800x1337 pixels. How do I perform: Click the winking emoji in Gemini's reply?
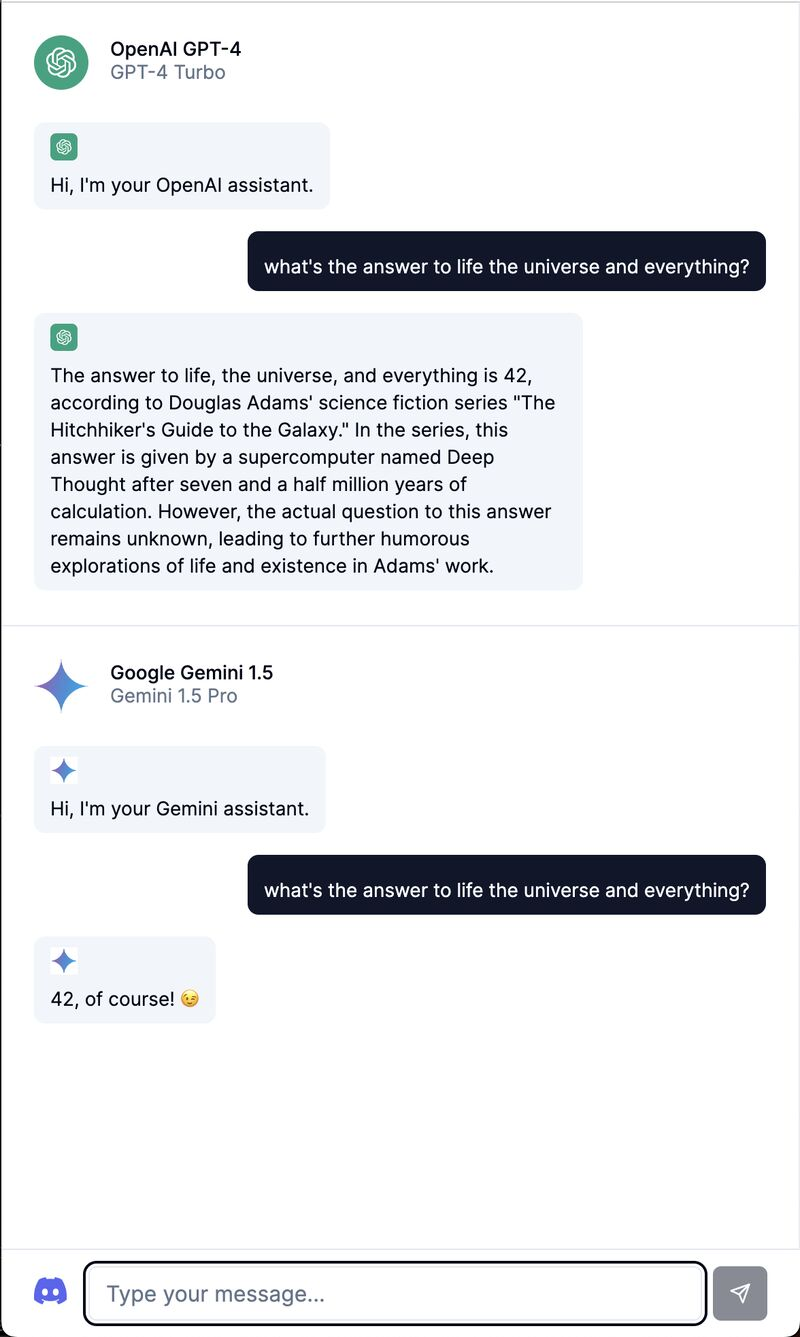pyautogui.click(x=190, y=999)
